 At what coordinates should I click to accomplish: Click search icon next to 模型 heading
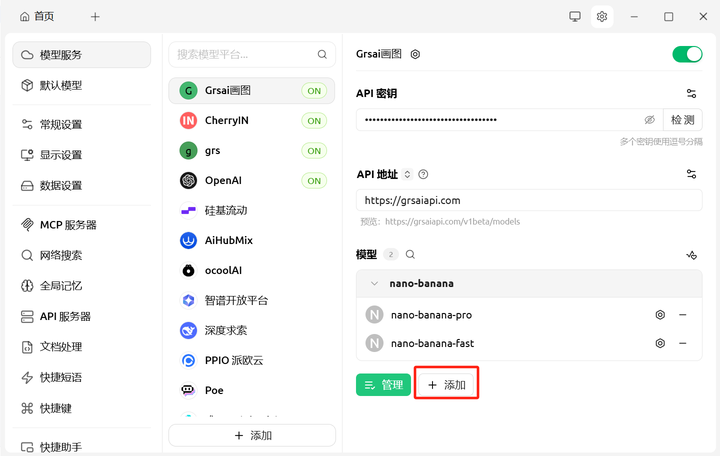(410, 255)
